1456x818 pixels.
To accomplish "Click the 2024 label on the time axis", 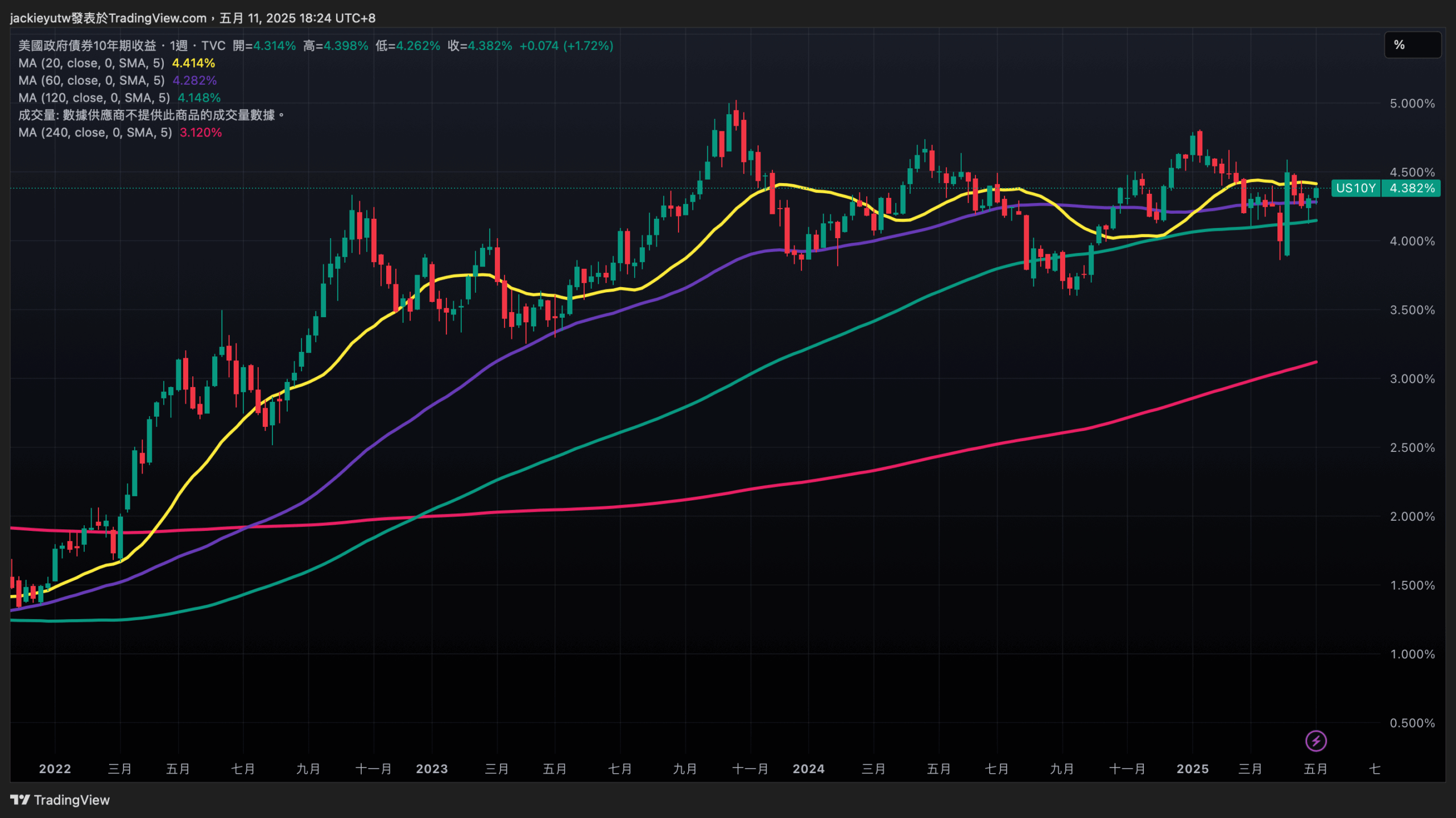I will (808, 769).
